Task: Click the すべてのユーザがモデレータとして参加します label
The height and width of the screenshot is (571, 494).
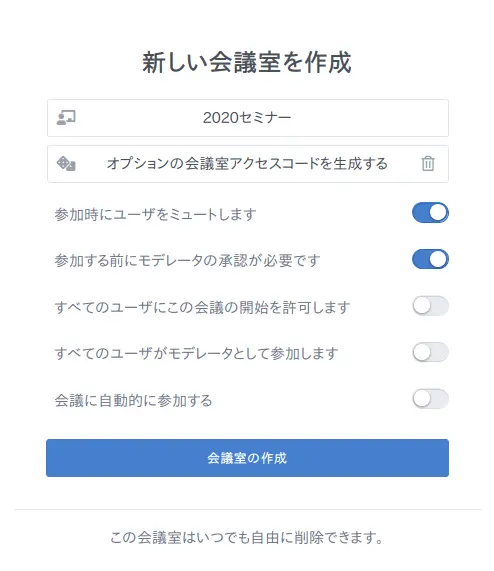Action: coord(197,354)
